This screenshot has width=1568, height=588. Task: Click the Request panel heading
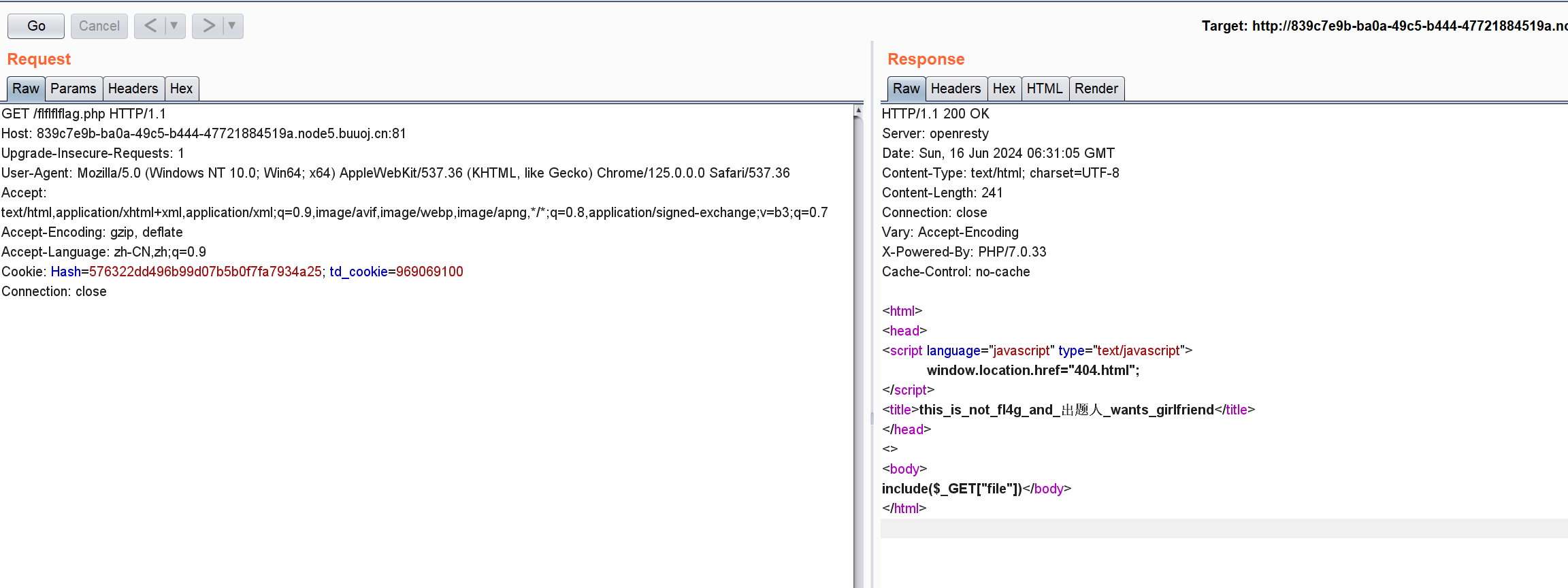pos(39,59)
